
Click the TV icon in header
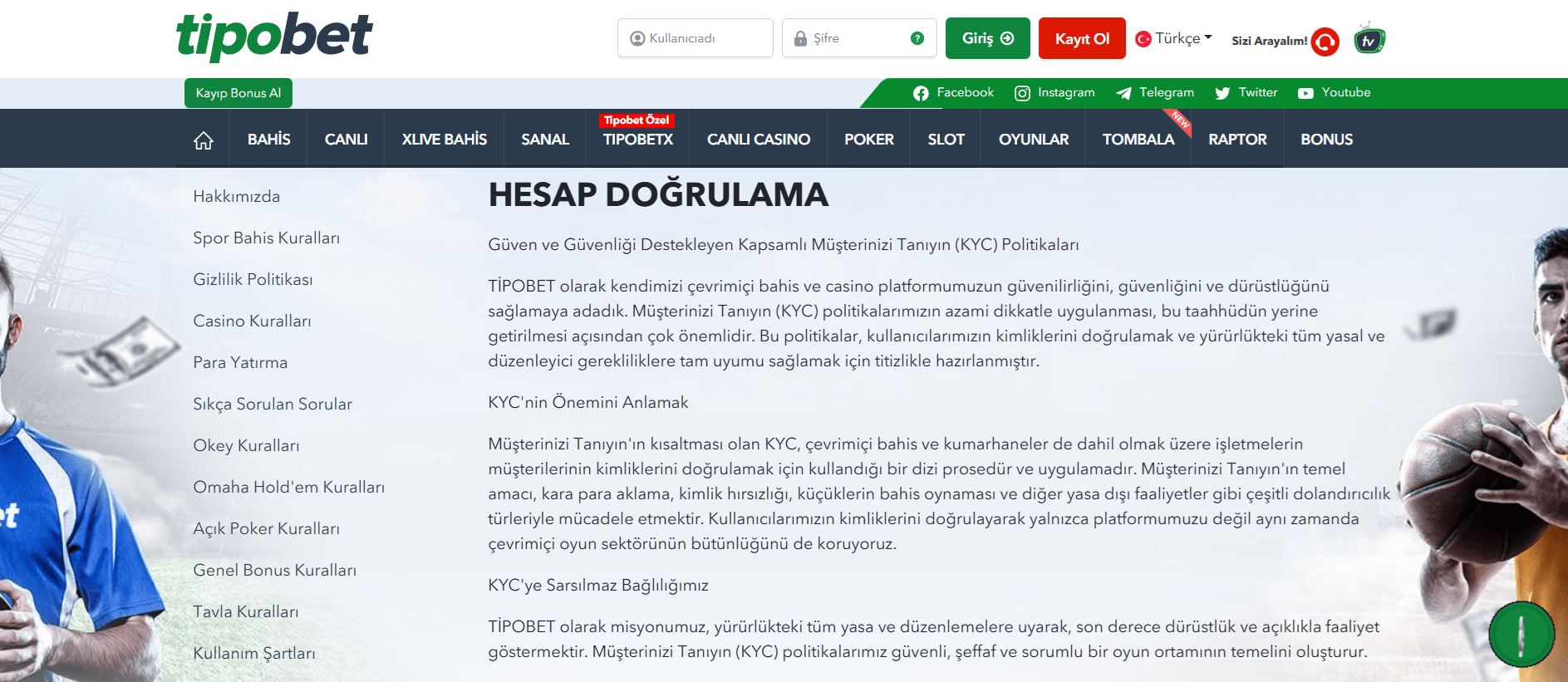1369,40
